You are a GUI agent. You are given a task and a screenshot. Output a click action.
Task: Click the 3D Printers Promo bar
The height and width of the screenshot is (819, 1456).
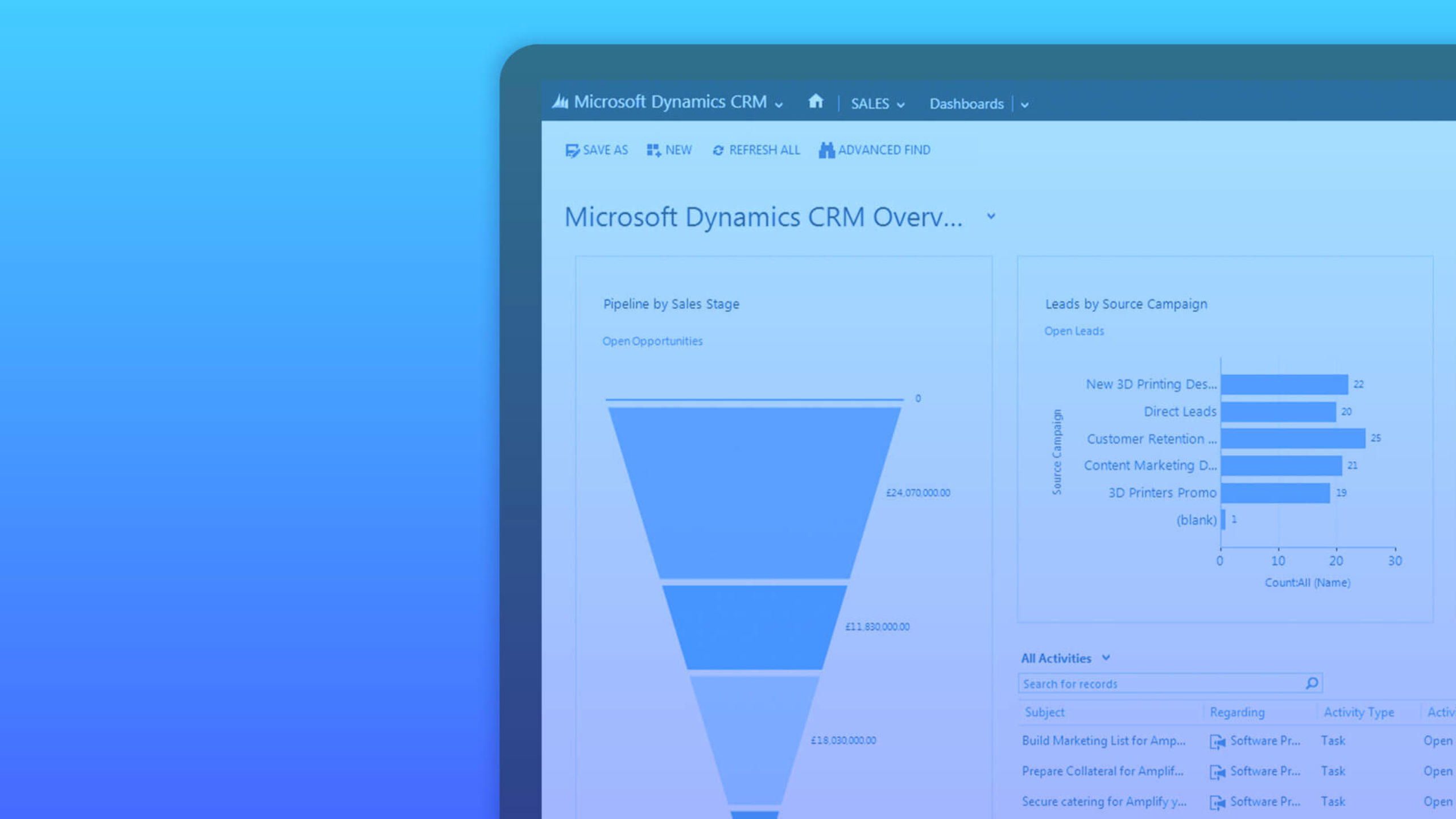point(1275,493)
